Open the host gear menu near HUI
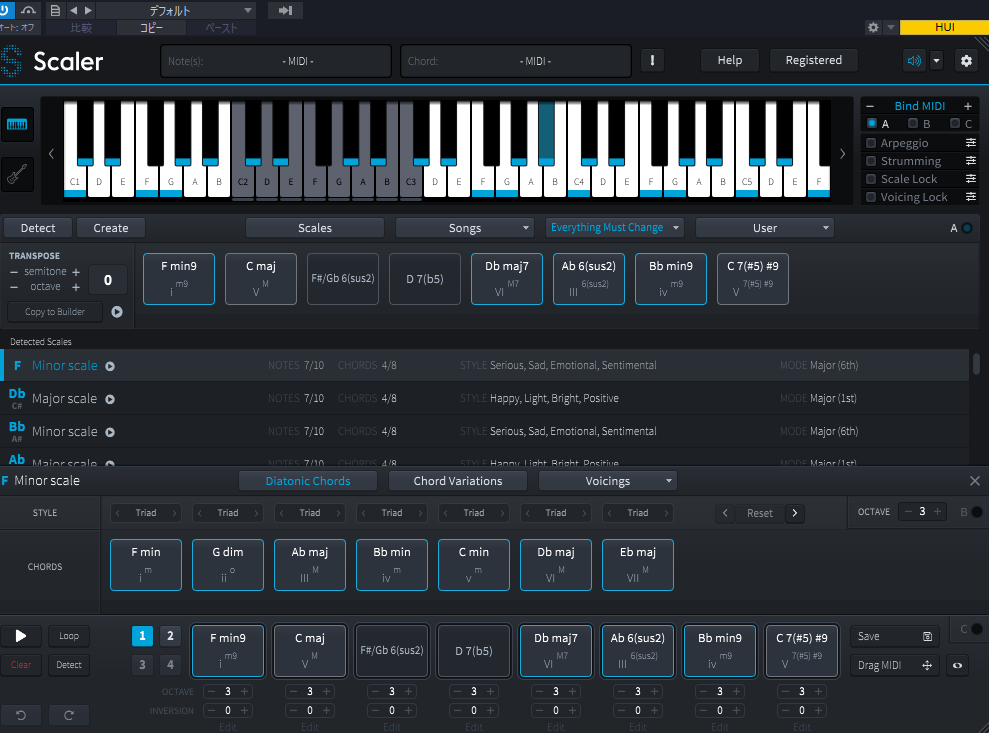 pyautogui.click(x=873, y=27)
